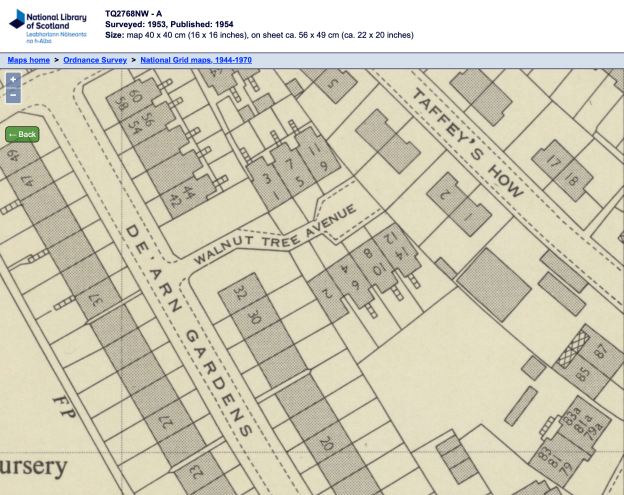
Task: Click building number 32 on the map
Action: click(x=239, y=294)
